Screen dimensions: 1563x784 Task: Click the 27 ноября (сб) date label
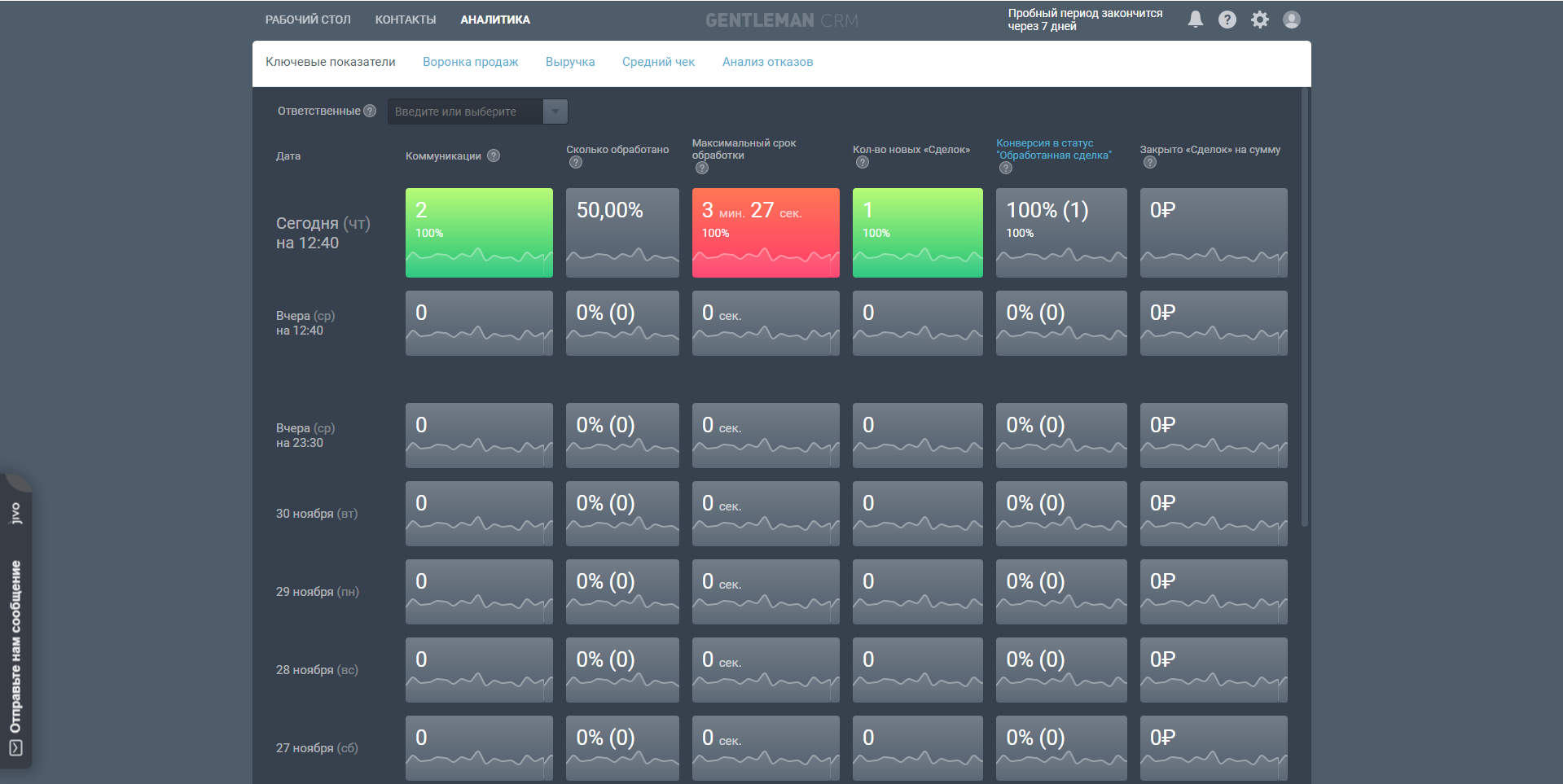point(317,748)
